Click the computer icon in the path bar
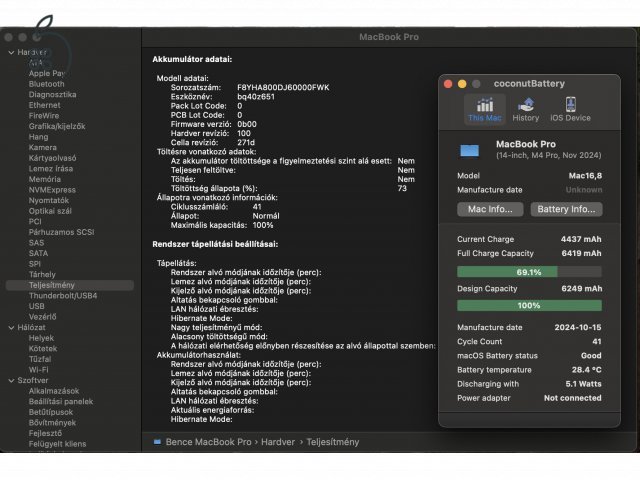This screenshot has height=480, width=640. (x=157, y=442)
